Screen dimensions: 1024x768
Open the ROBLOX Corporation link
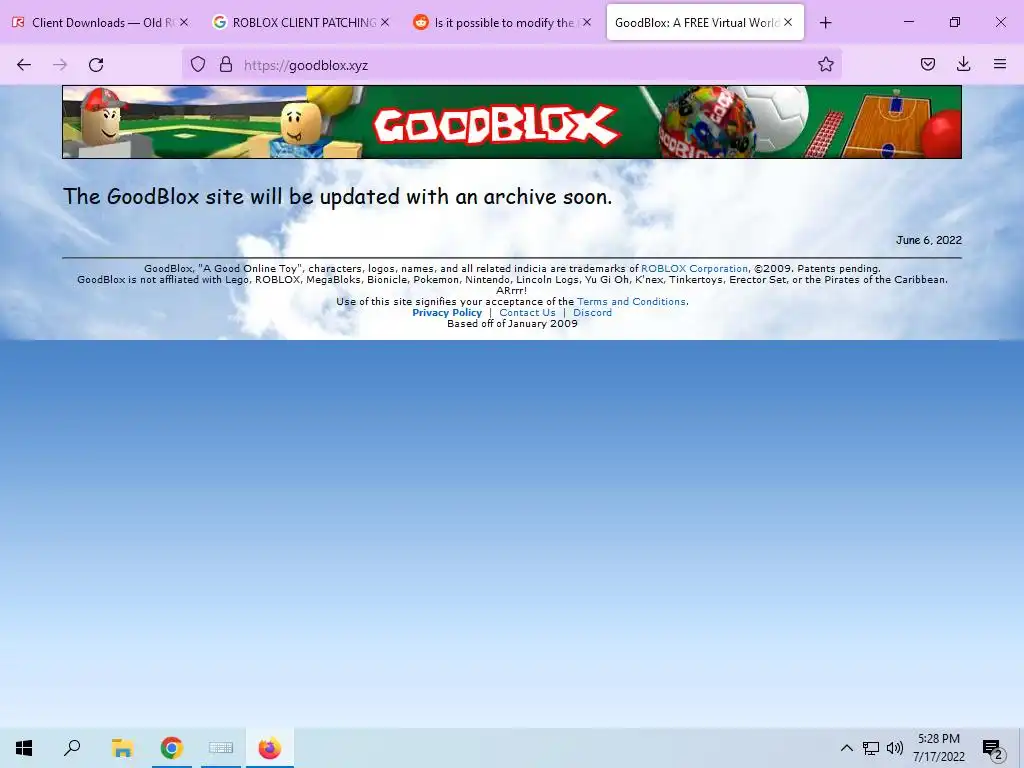point(694,268)
